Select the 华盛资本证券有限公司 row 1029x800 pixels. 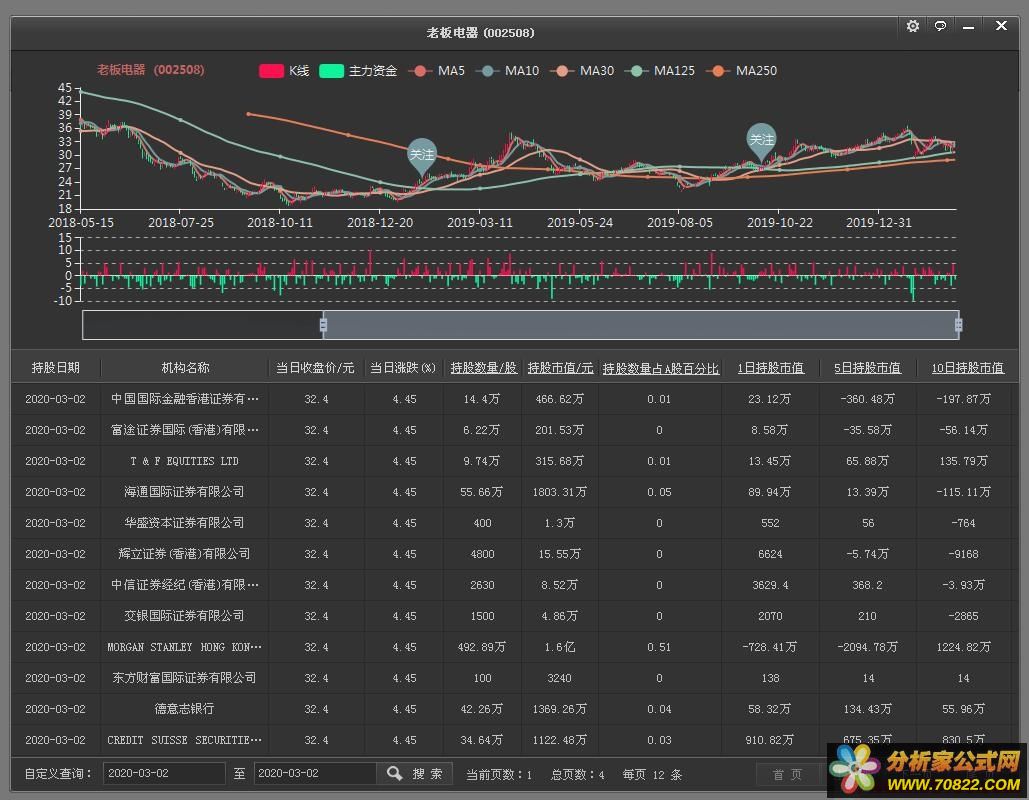tap(512, 523)
